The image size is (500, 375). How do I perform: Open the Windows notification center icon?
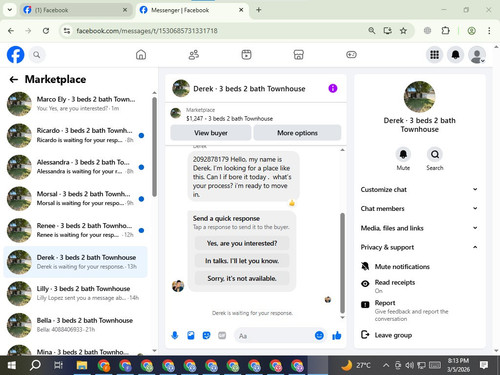pyautogui.click(x=484, y=365)
